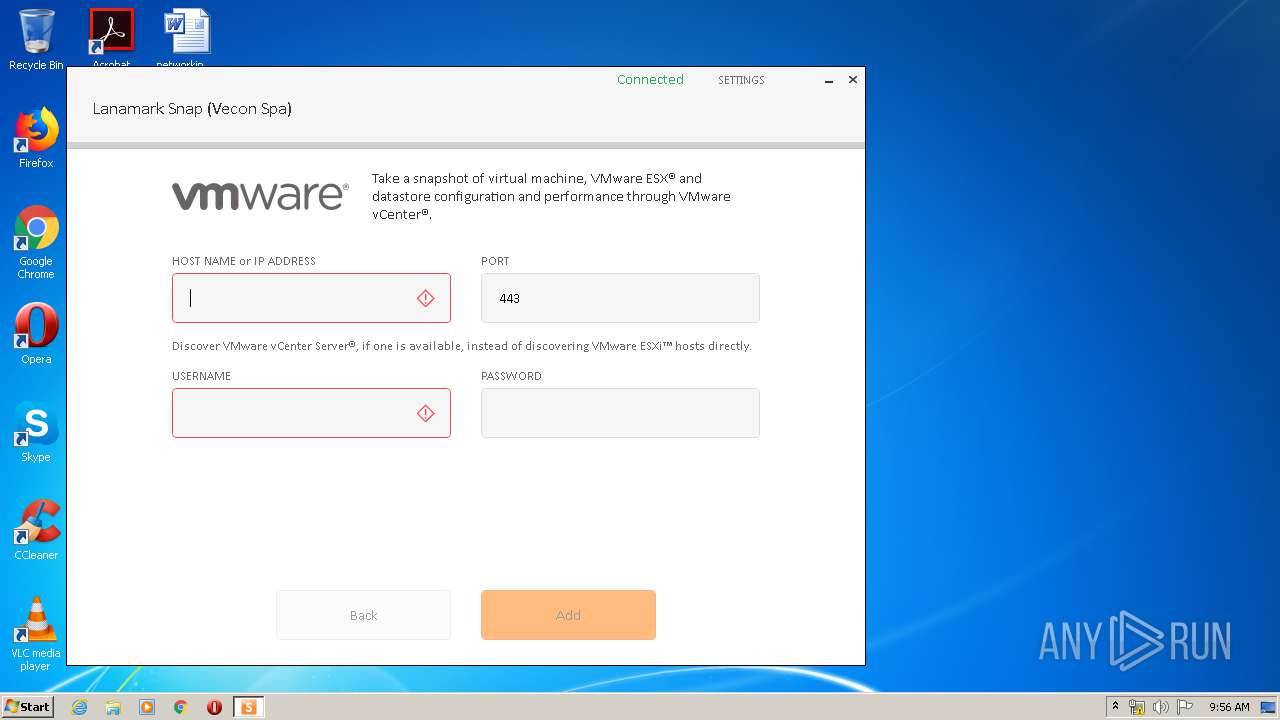Click the Show desktop button
Image resolution: width=1280 pixels, height=720 pixels.
point(1269,707)
